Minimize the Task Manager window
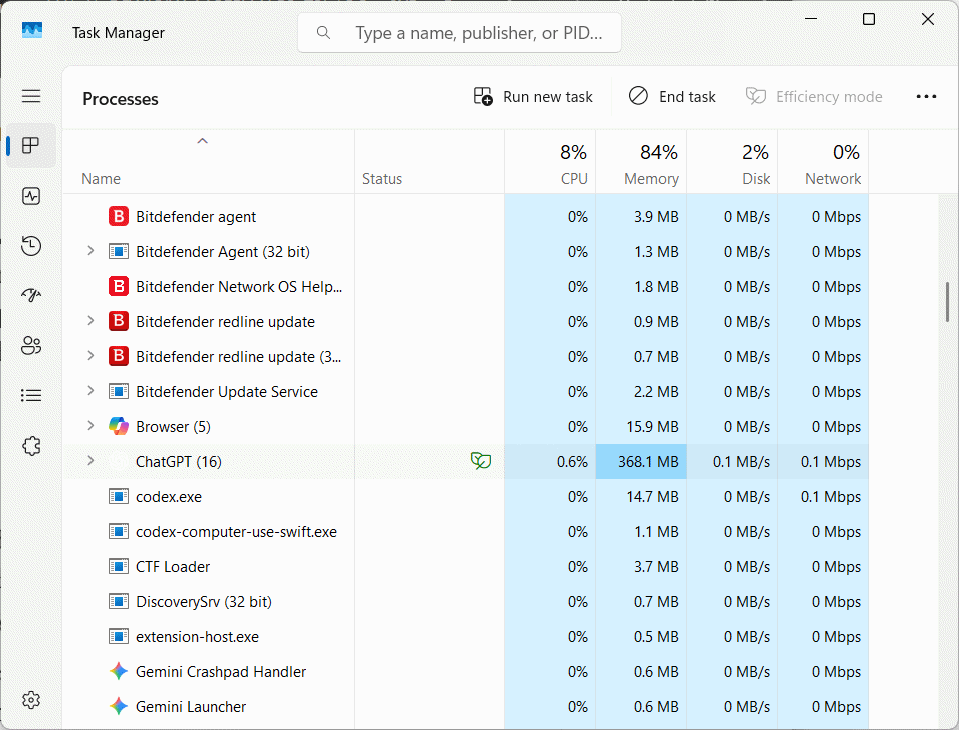Viewport: 959px width, 730px height. coord(811,19)
